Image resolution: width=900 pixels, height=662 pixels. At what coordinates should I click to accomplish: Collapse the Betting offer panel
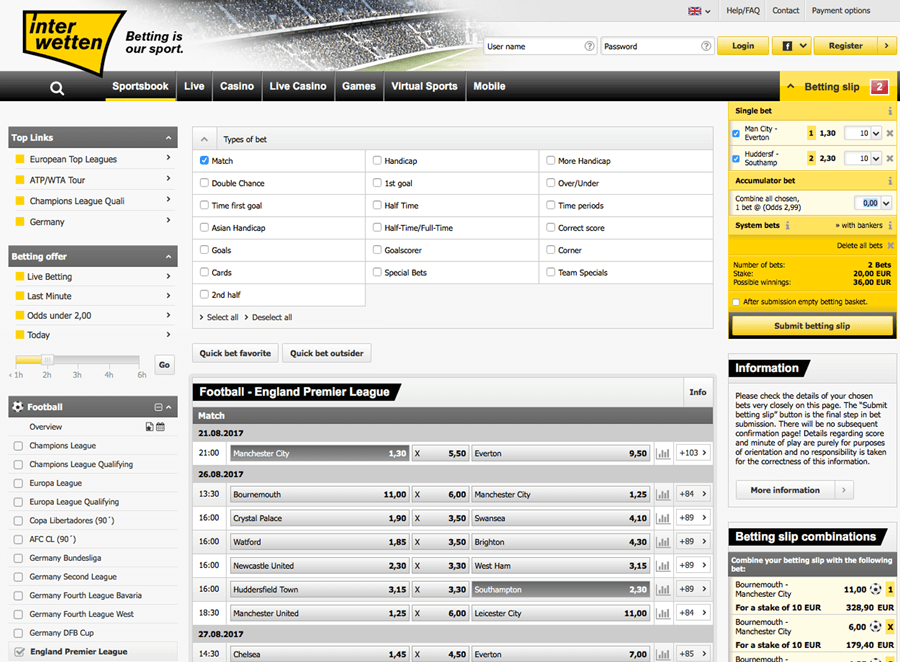coord(168,257)
